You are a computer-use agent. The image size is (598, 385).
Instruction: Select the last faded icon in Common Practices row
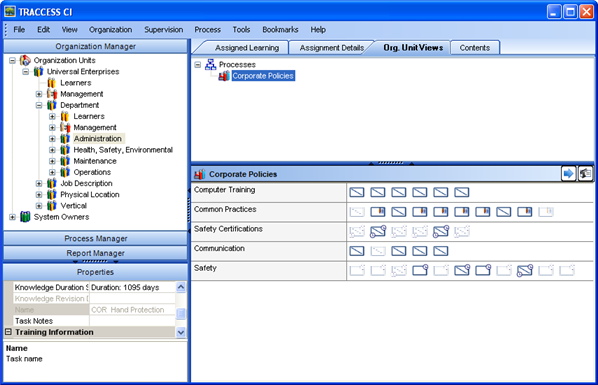546,212
